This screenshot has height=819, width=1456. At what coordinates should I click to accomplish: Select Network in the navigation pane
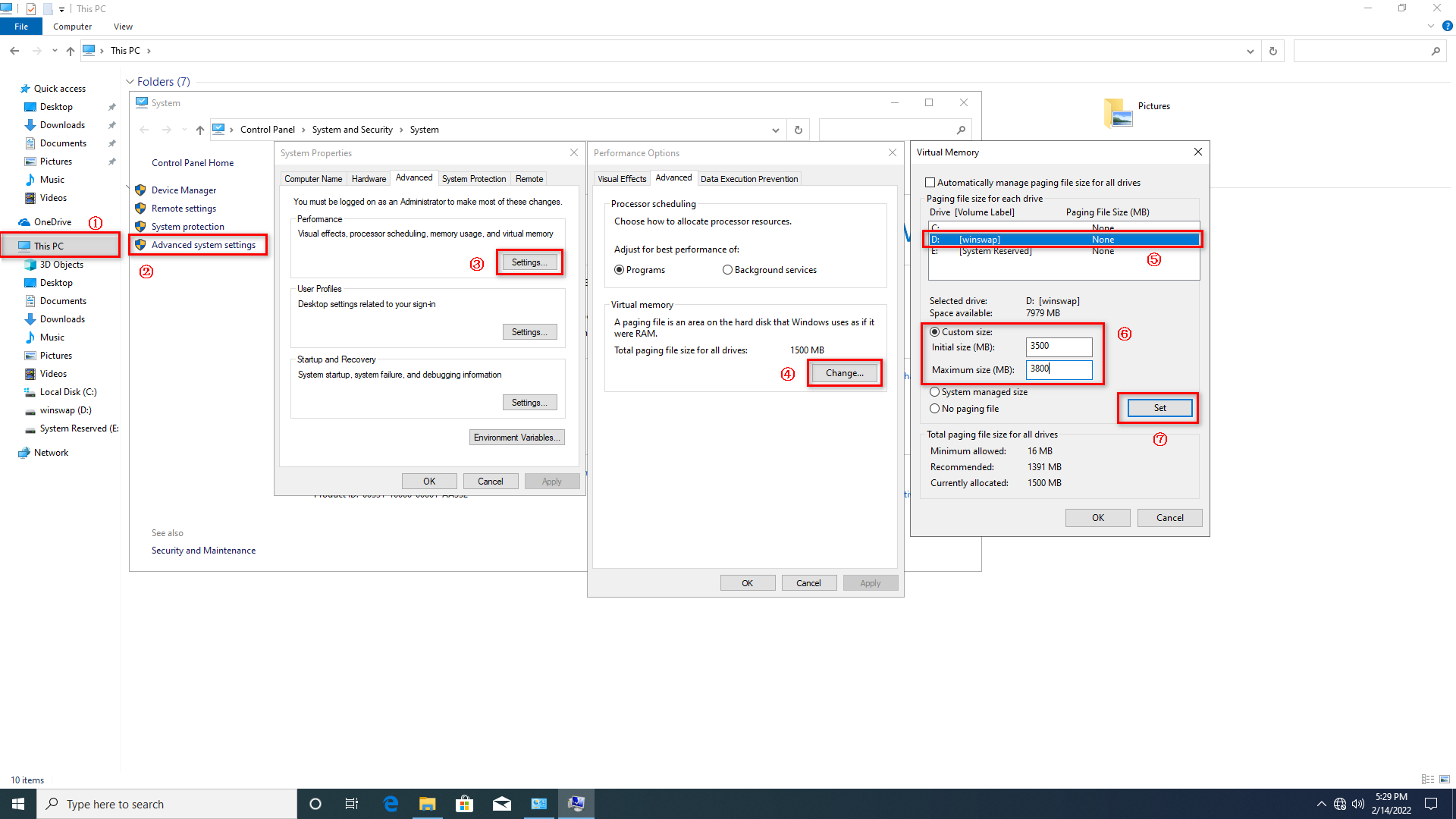coord(51,453)
